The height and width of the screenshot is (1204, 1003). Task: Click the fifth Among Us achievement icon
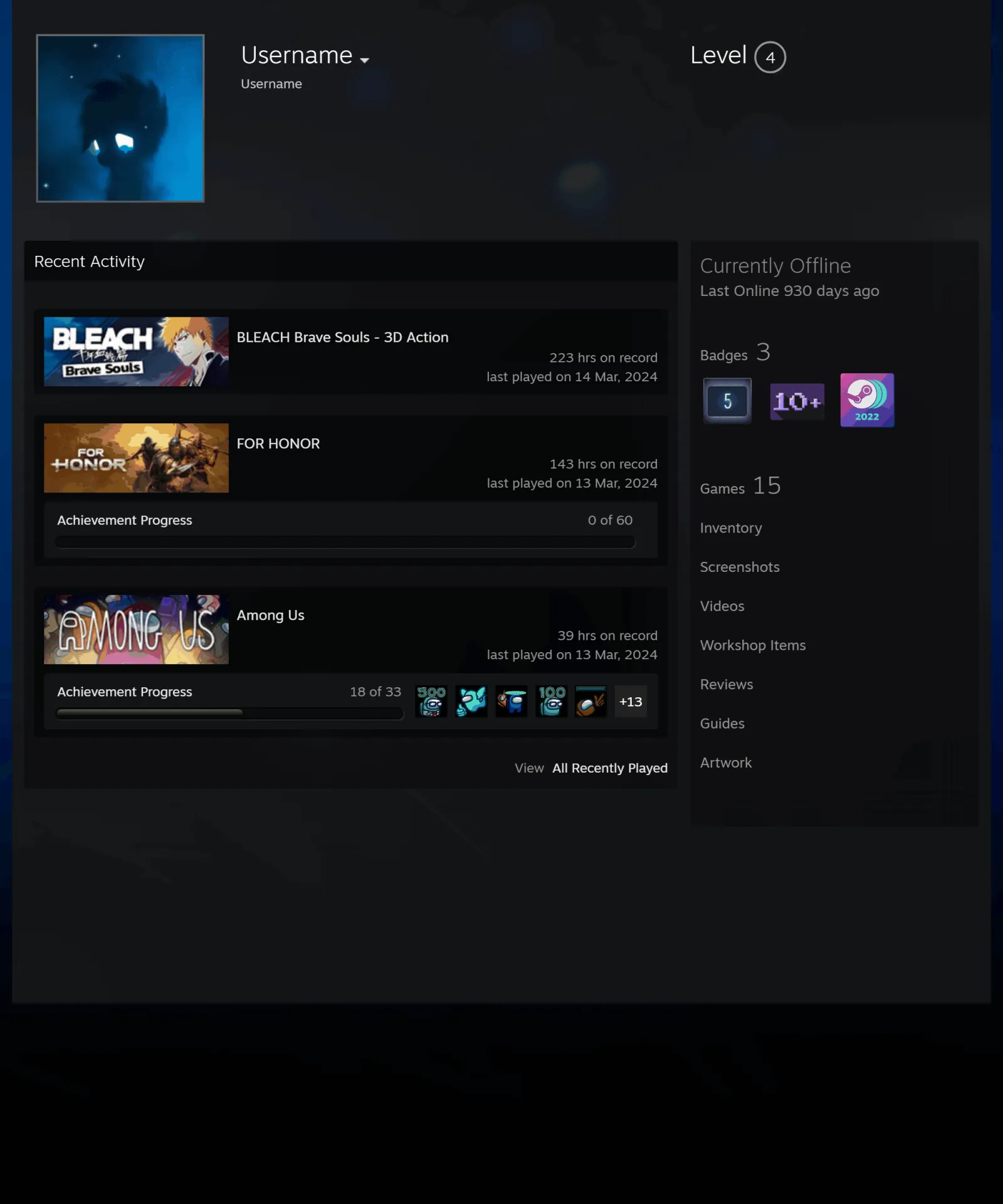point(591,701)
